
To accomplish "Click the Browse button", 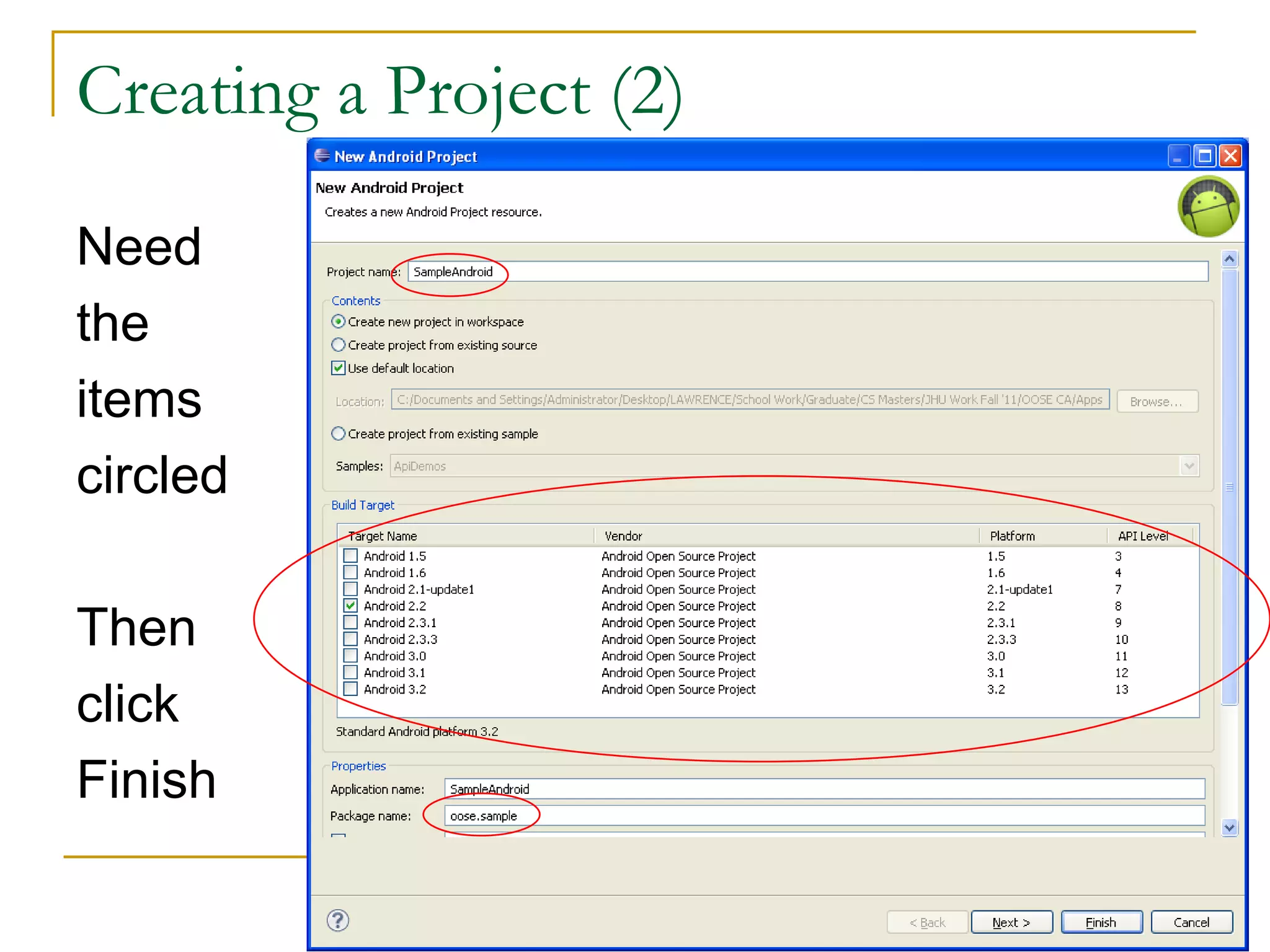I will [x=1157, y=402].
